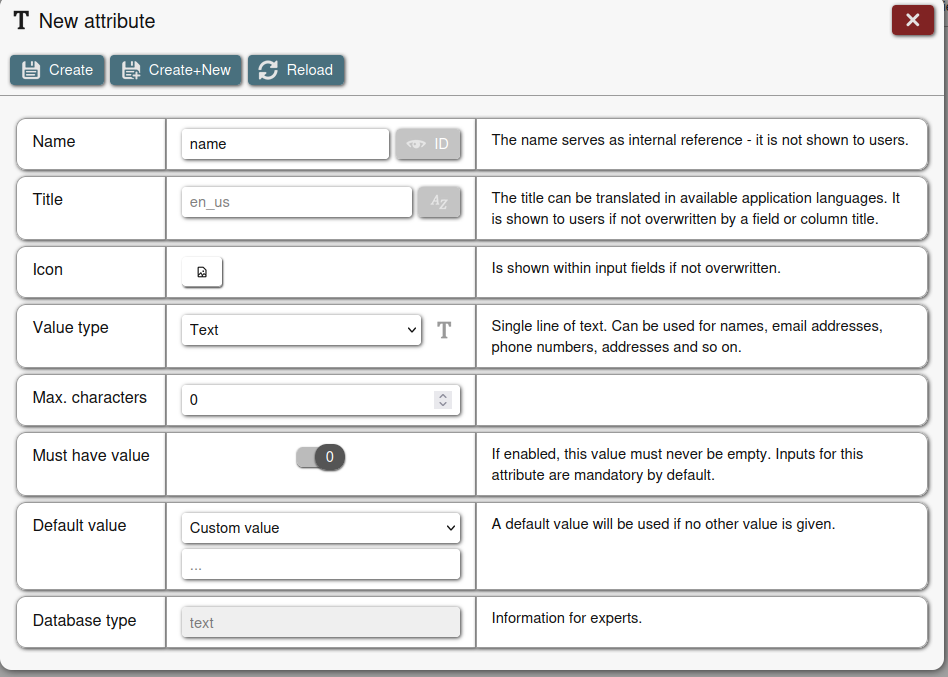Click the T text type icon beside Value type
Viewport: 948px width, 677px height.
(444, 330)
